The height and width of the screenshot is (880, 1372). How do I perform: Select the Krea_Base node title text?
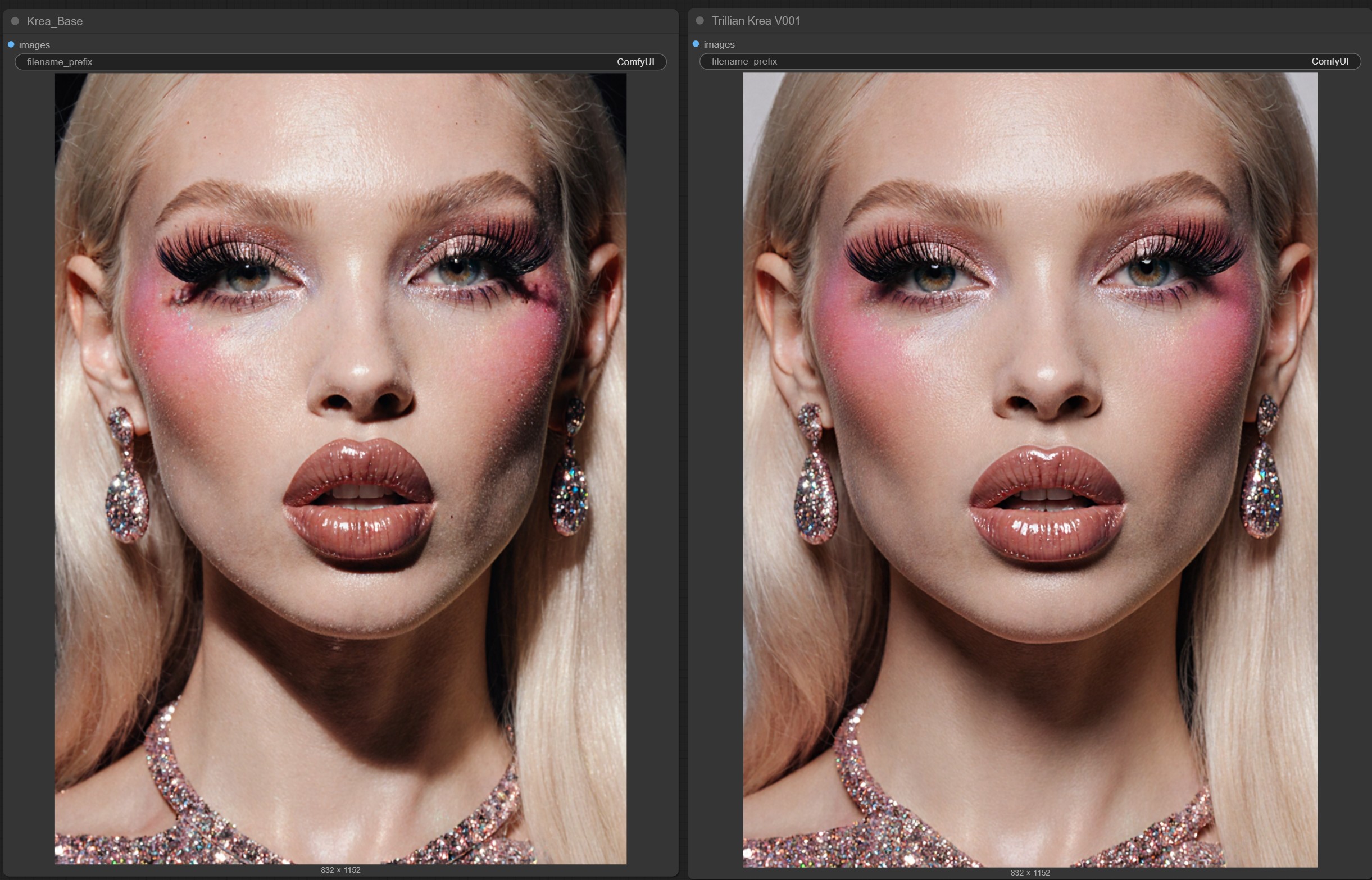click(x=55, y=21)
